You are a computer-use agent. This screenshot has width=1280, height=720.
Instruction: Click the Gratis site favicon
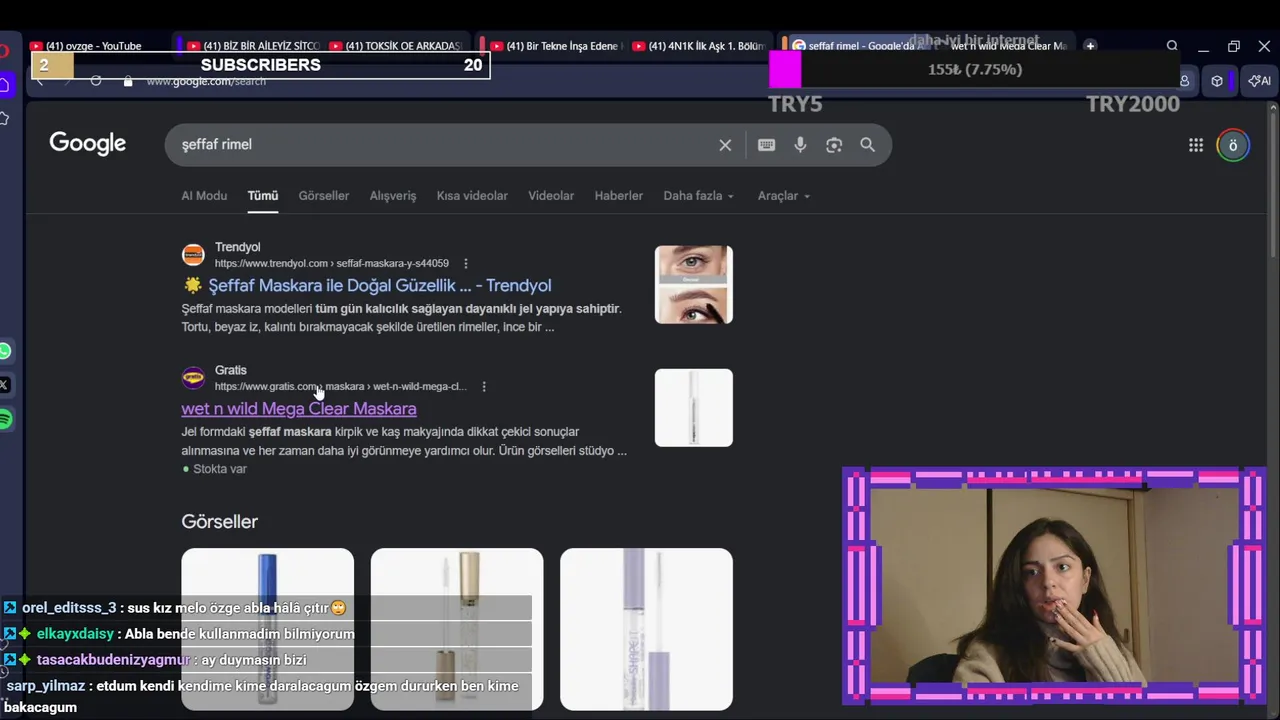[193, 378]
